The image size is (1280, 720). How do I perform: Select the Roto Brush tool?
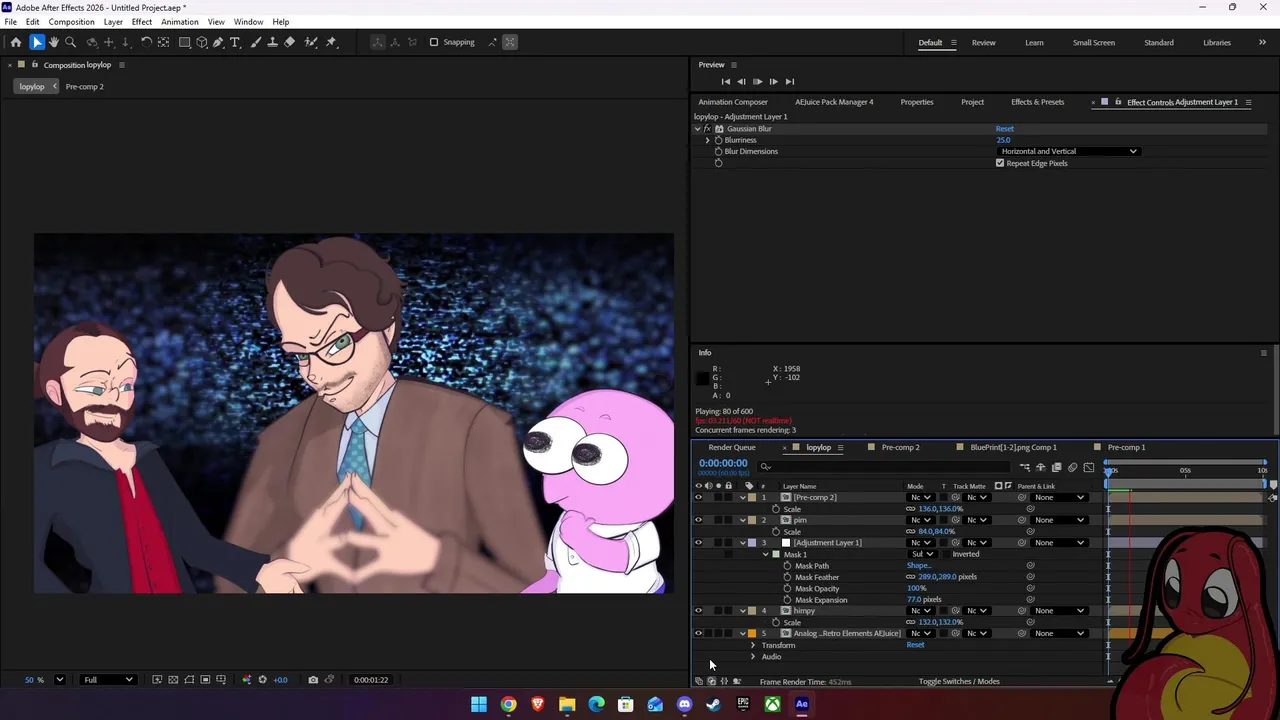tap(311, 42)
